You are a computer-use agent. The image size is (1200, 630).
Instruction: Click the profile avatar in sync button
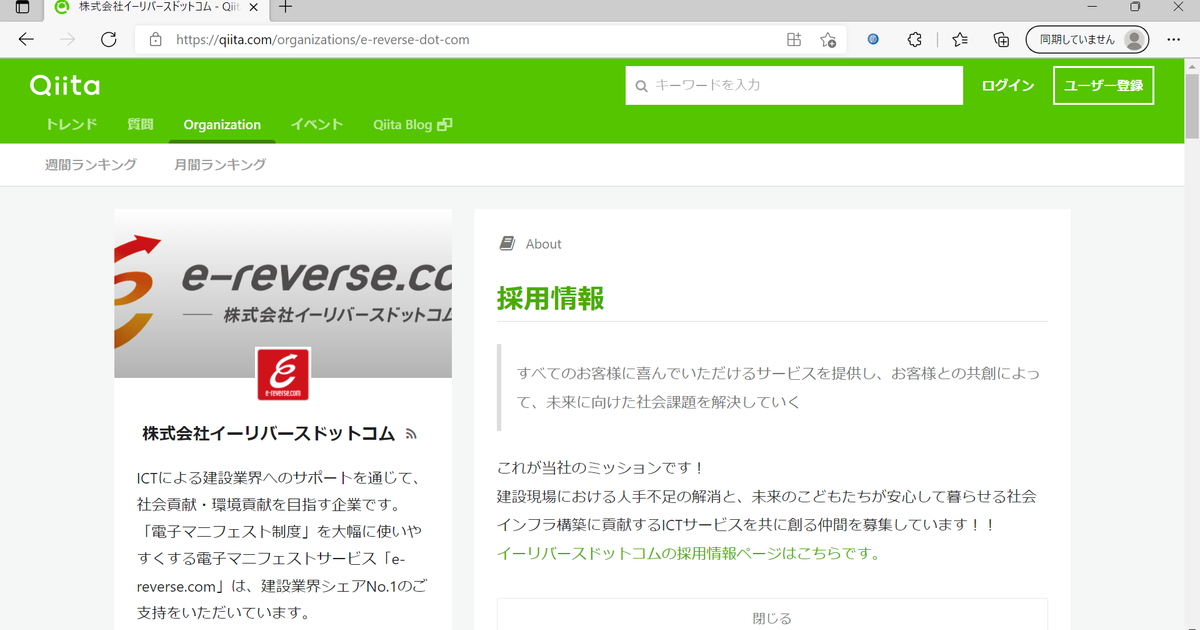point(1134,40)
